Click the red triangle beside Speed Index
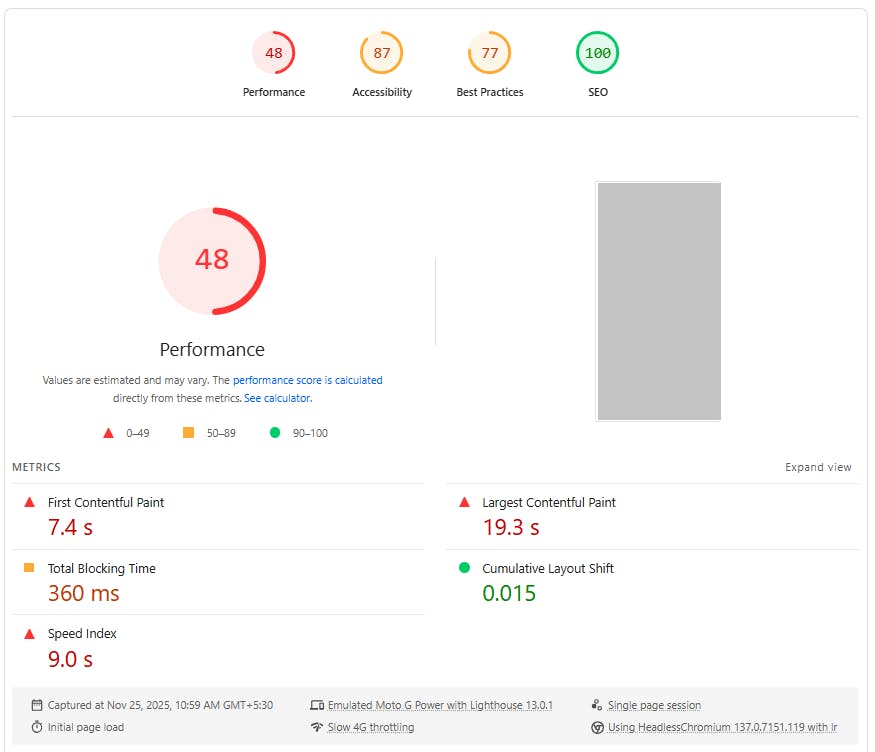Screen dimensions: 875x752 click(28, 633)
